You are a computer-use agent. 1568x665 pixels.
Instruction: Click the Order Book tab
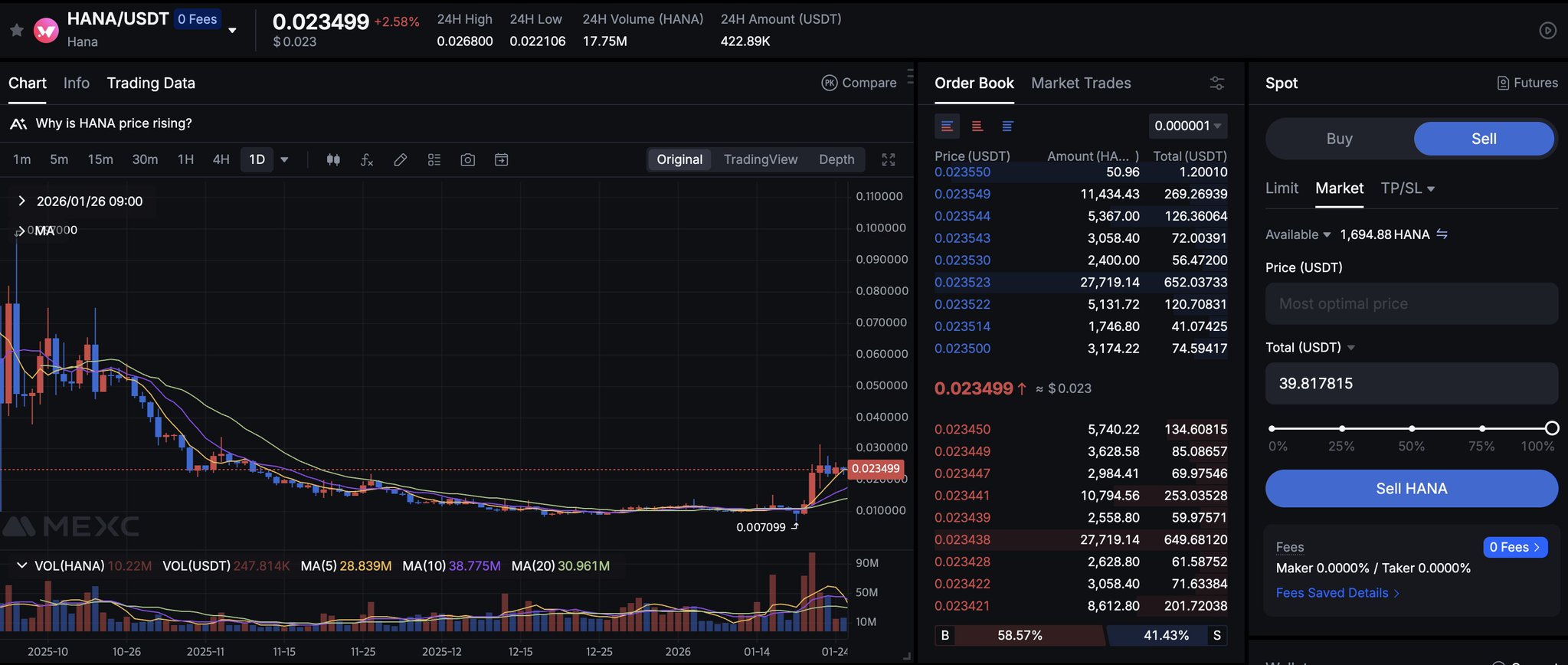click(974, 83)
